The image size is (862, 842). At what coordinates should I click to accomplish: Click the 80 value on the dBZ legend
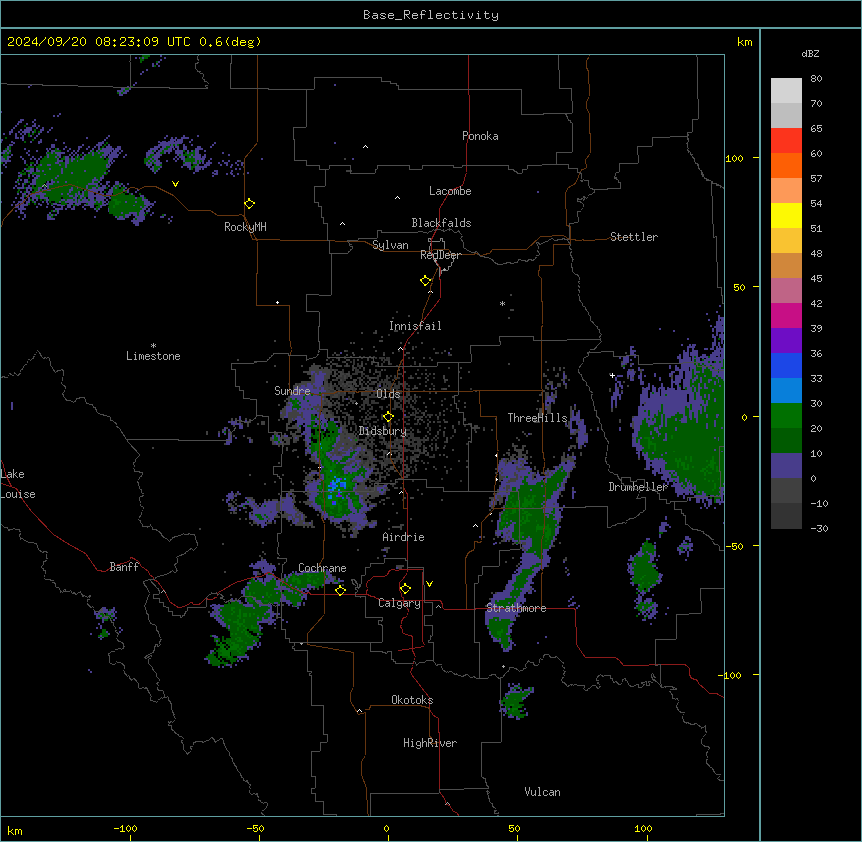[x=816, y=79]
